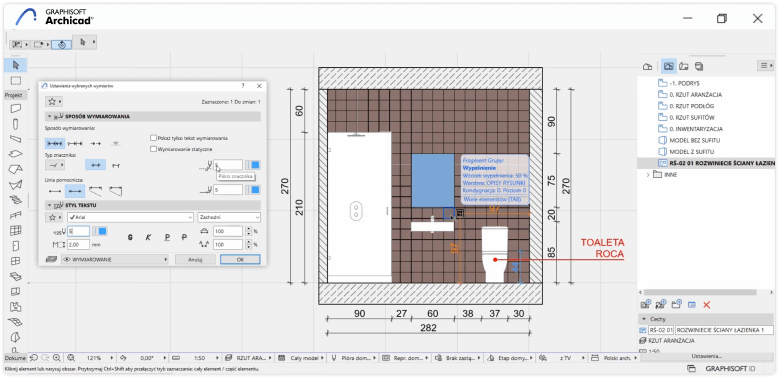The image size is (779, 378).
Task: Select the Marquee tool in the toolbox
Action: click(15, 80)
